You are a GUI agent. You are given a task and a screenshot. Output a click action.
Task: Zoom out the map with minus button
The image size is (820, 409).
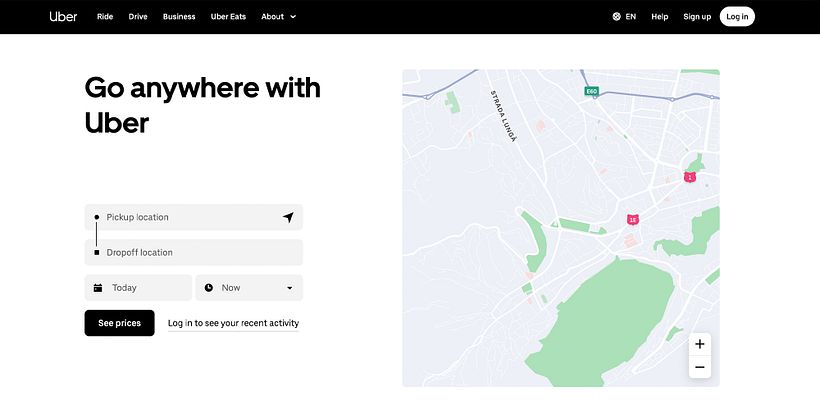pos(700,368)
